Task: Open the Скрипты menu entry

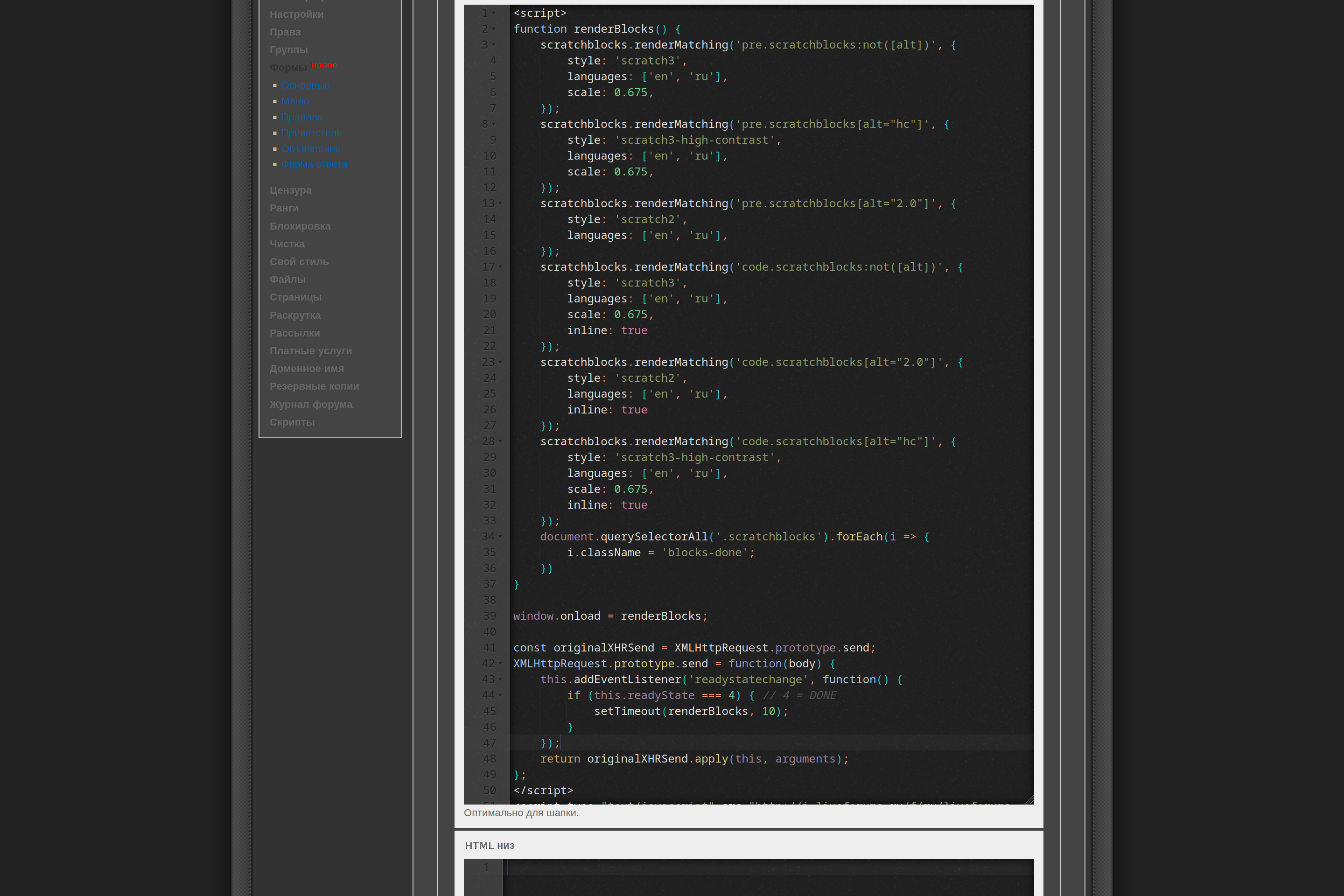Action: click(292, 422)
